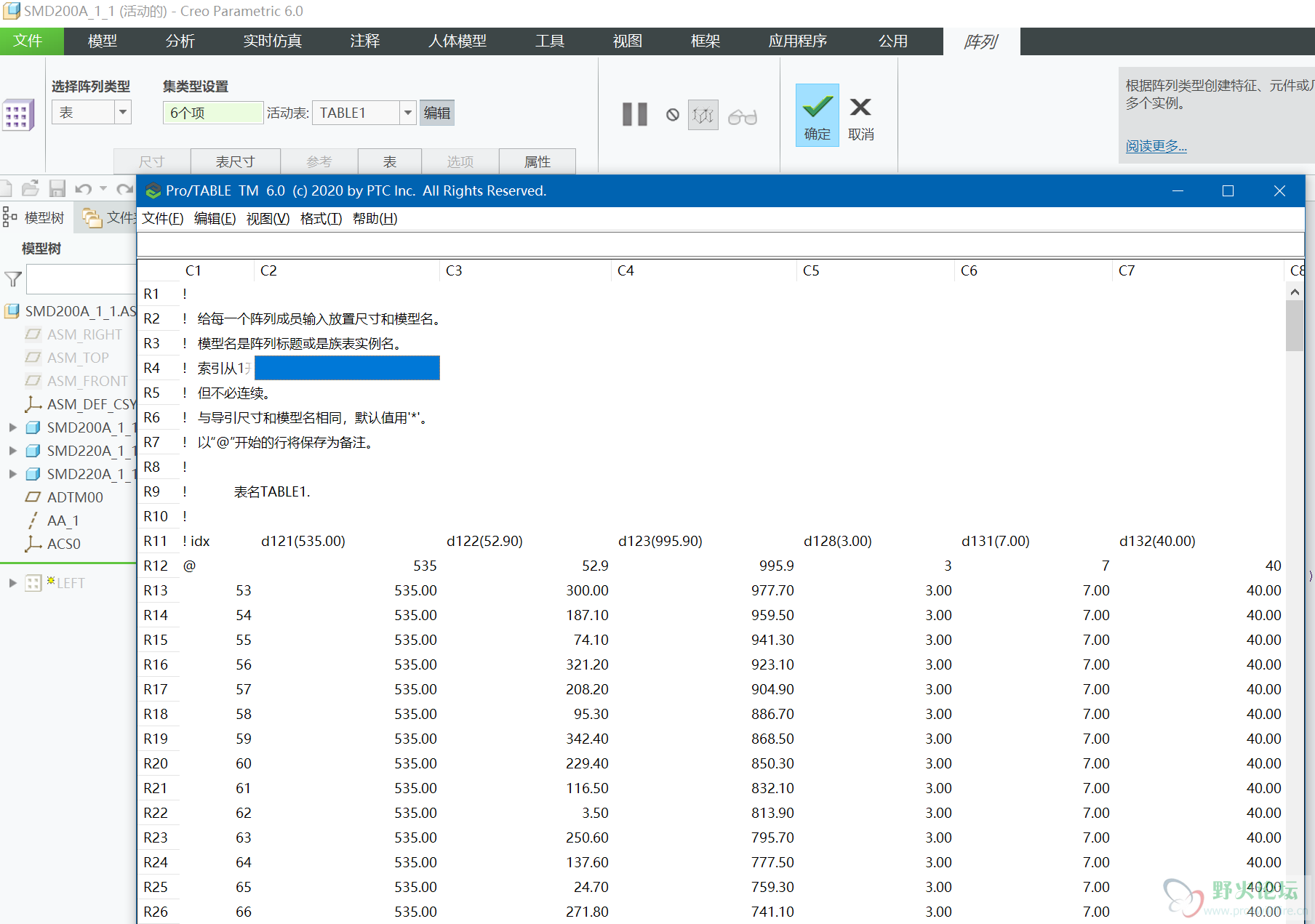Select the ADTM00 datum plane item

[x=65, y=497]
